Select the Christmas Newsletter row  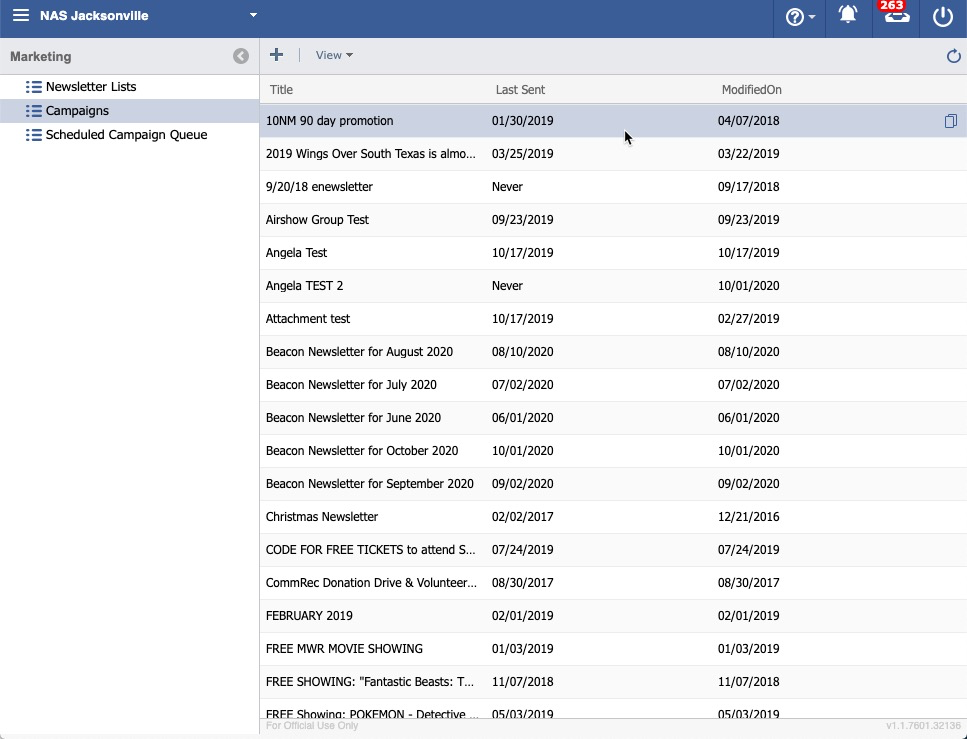coord(322,517)
